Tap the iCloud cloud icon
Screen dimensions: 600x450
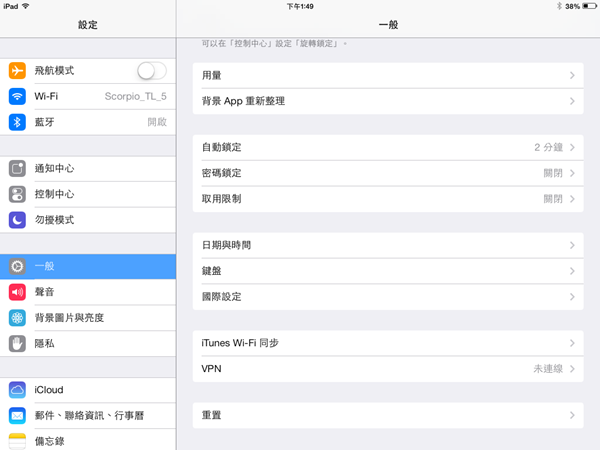[17, 390]
